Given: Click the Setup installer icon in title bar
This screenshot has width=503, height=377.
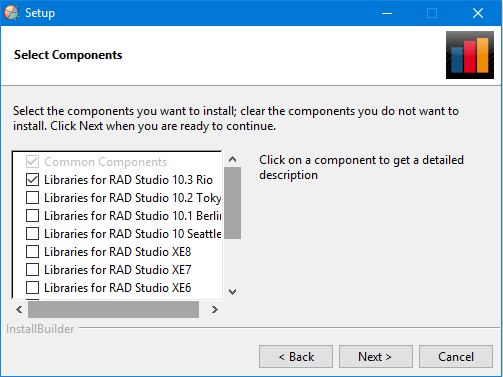Looking at the screenshot, I should (x=12, y=13).
